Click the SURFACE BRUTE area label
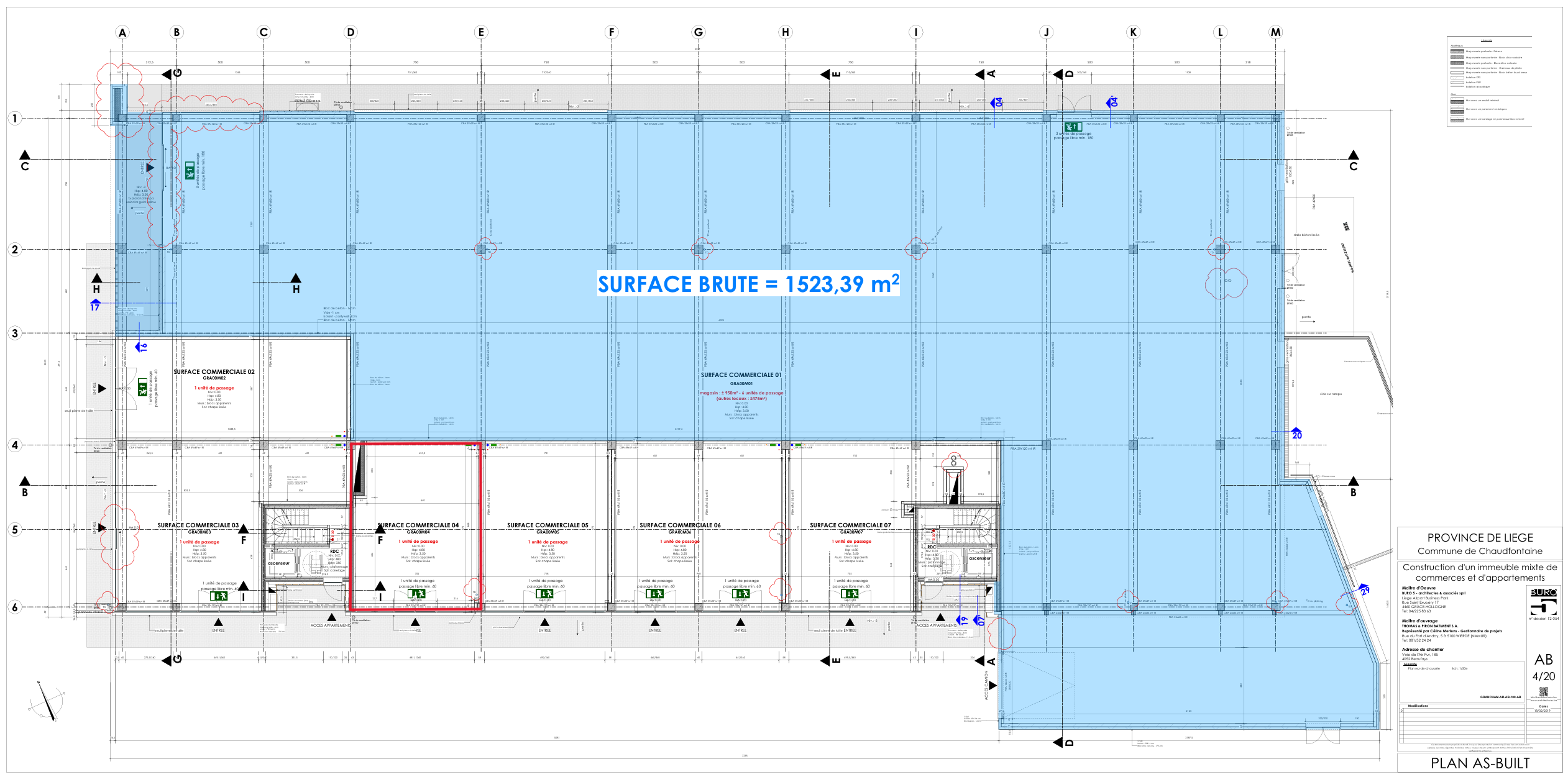This screenshot has width=1568, height=777. point(748,284)
